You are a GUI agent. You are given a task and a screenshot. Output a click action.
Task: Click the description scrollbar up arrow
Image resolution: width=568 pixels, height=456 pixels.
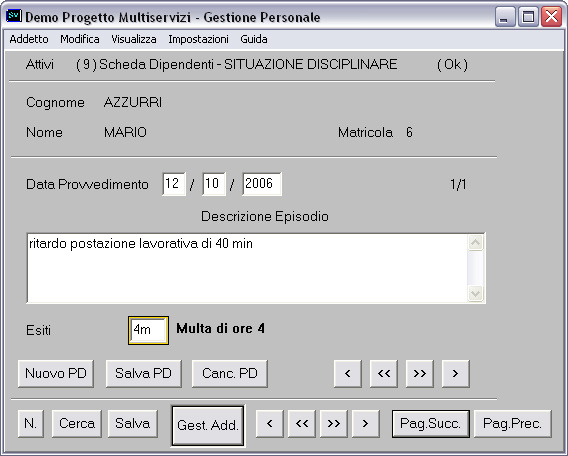tap(475, 243)
